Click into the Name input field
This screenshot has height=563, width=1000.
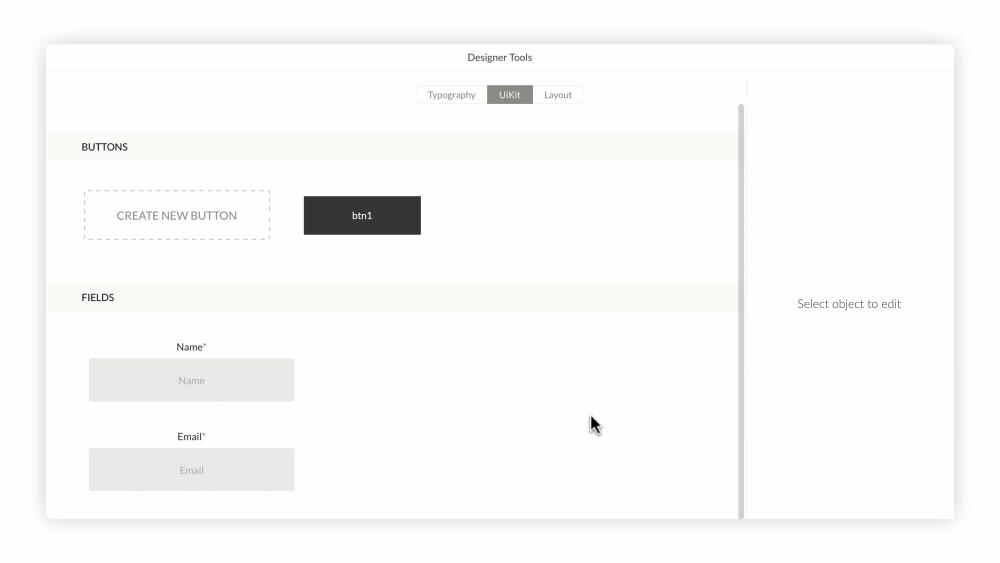[192, 380]
